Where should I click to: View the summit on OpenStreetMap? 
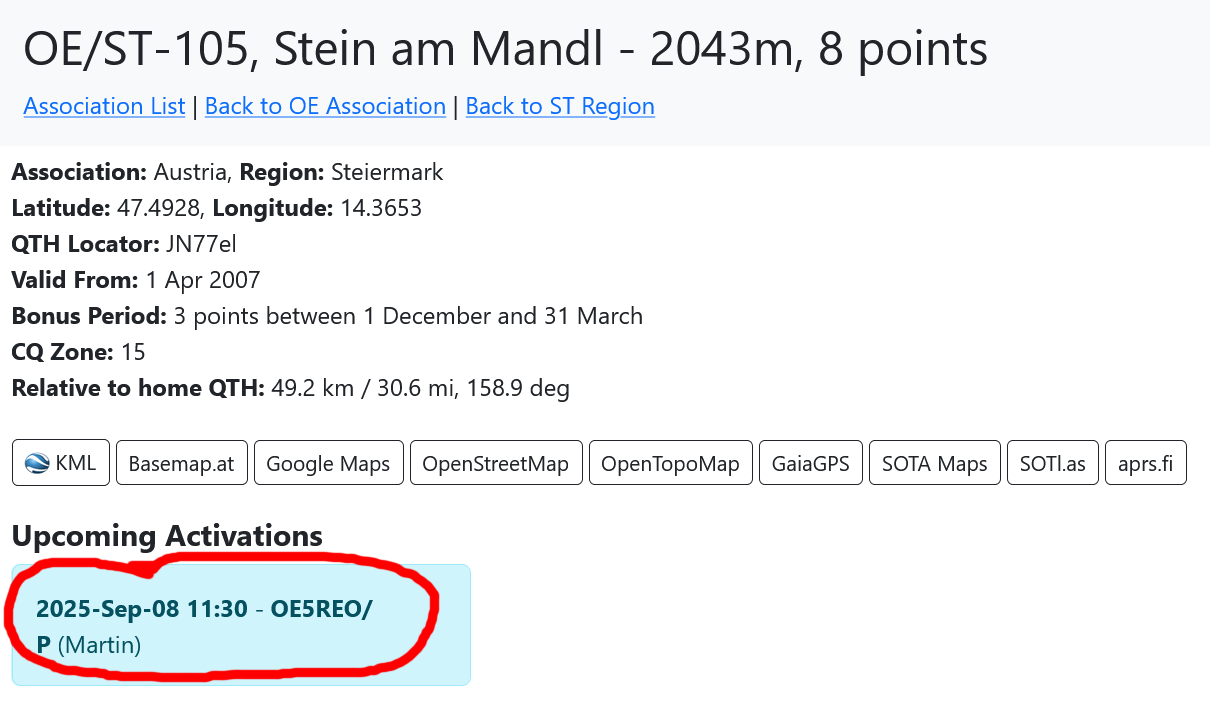[495, 463]
